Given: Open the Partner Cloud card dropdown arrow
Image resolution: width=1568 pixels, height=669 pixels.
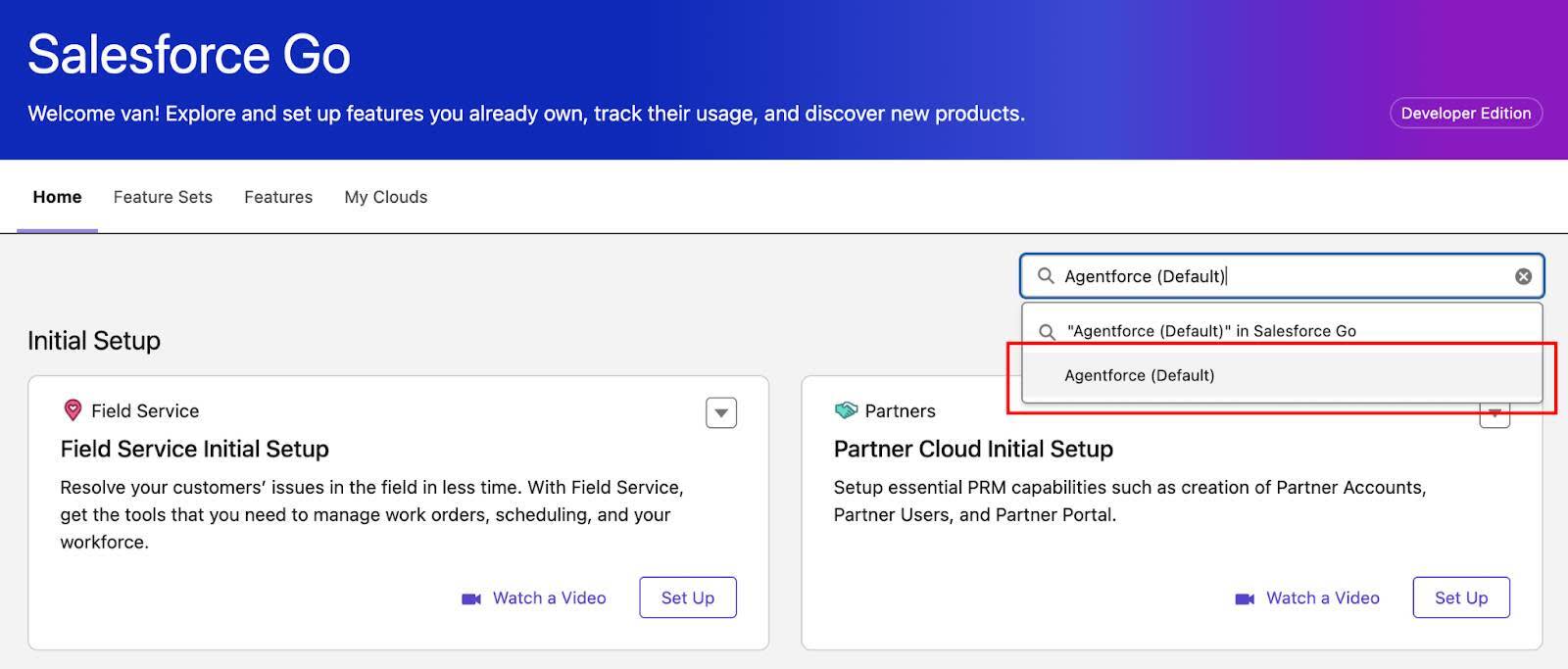Looking at the screenshot, I should click(1494, 414).
